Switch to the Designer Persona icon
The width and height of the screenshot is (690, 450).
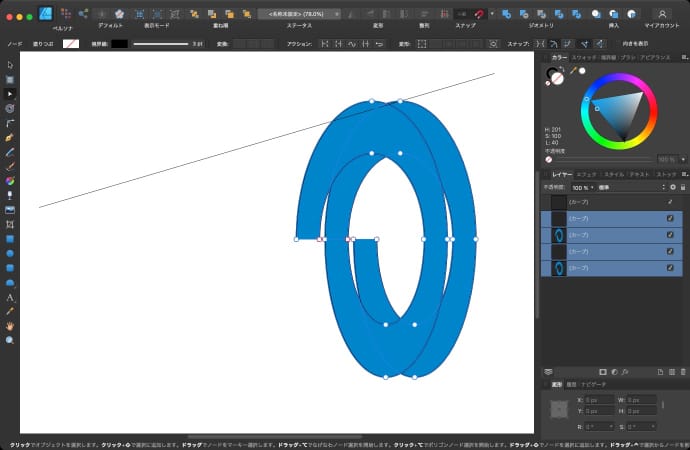[47, 14]
